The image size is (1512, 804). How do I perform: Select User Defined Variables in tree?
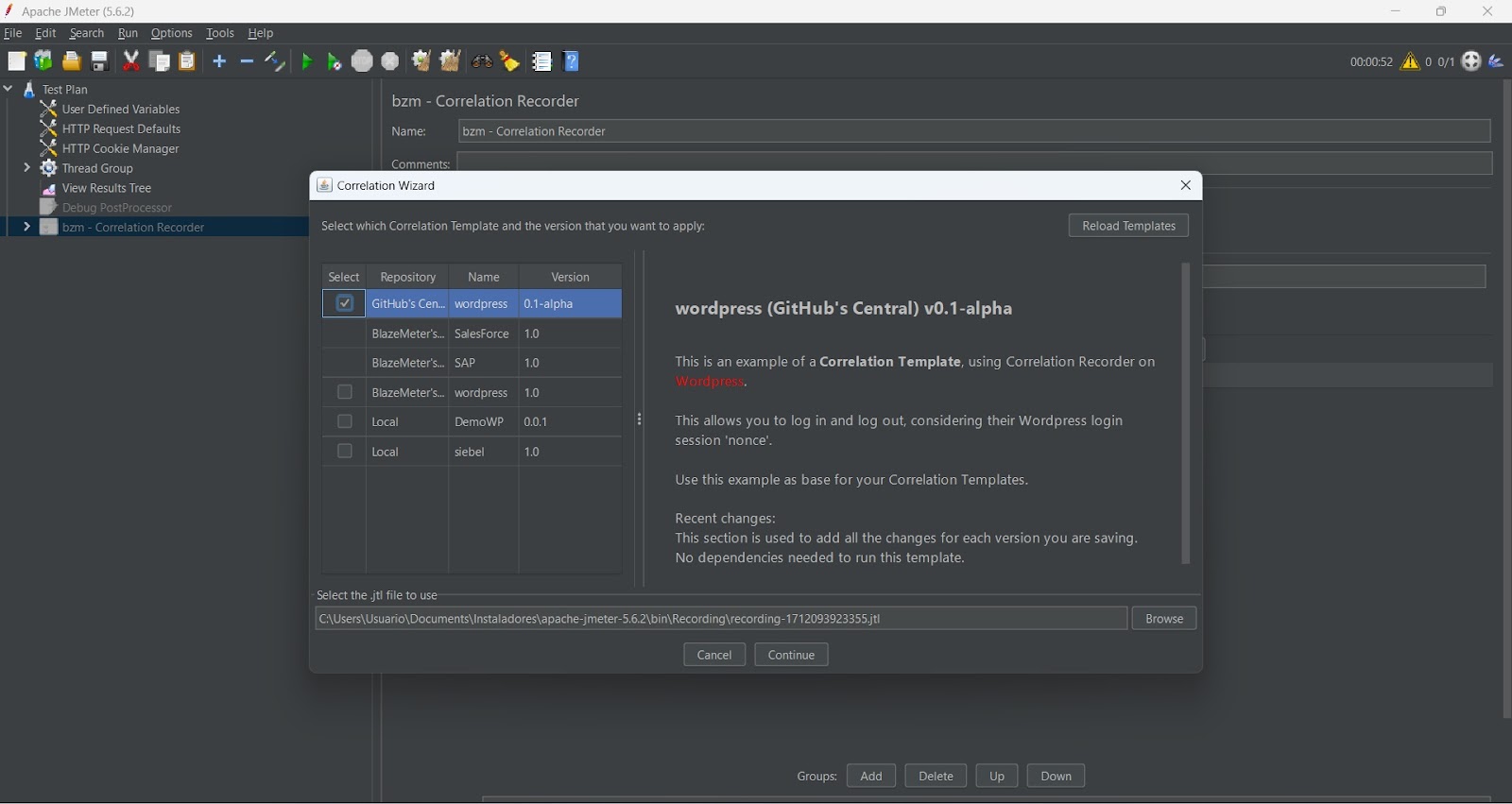[x=121, y=109]
